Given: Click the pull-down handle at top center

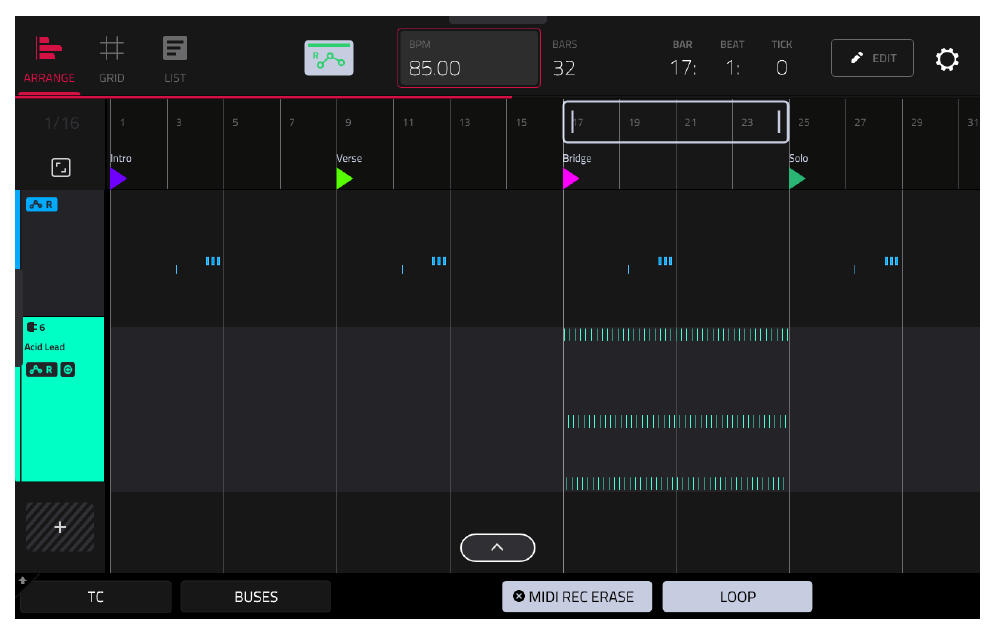Looking at the screenshot, I should [x=497, y=20].
